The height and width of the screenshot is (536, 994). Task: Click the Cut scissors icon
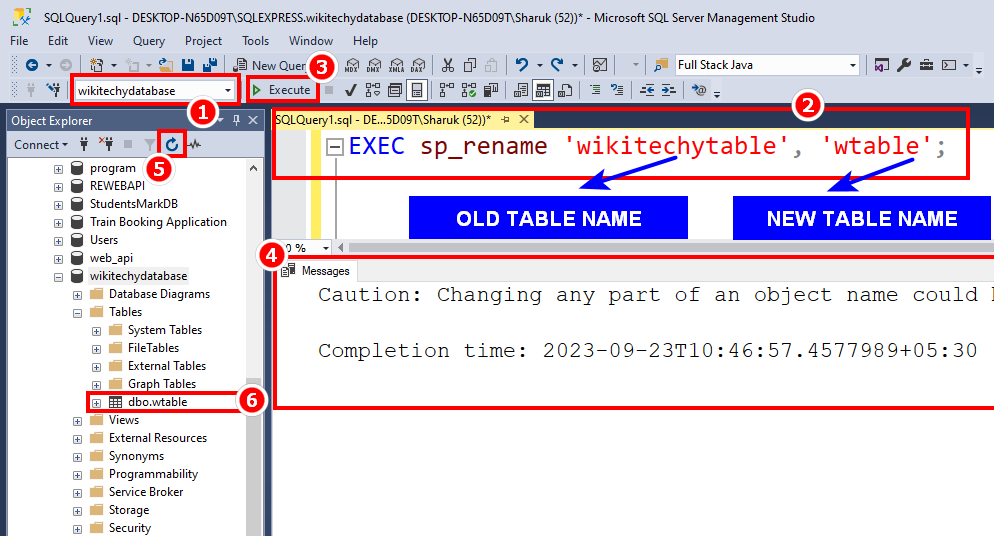coord(447,65)
